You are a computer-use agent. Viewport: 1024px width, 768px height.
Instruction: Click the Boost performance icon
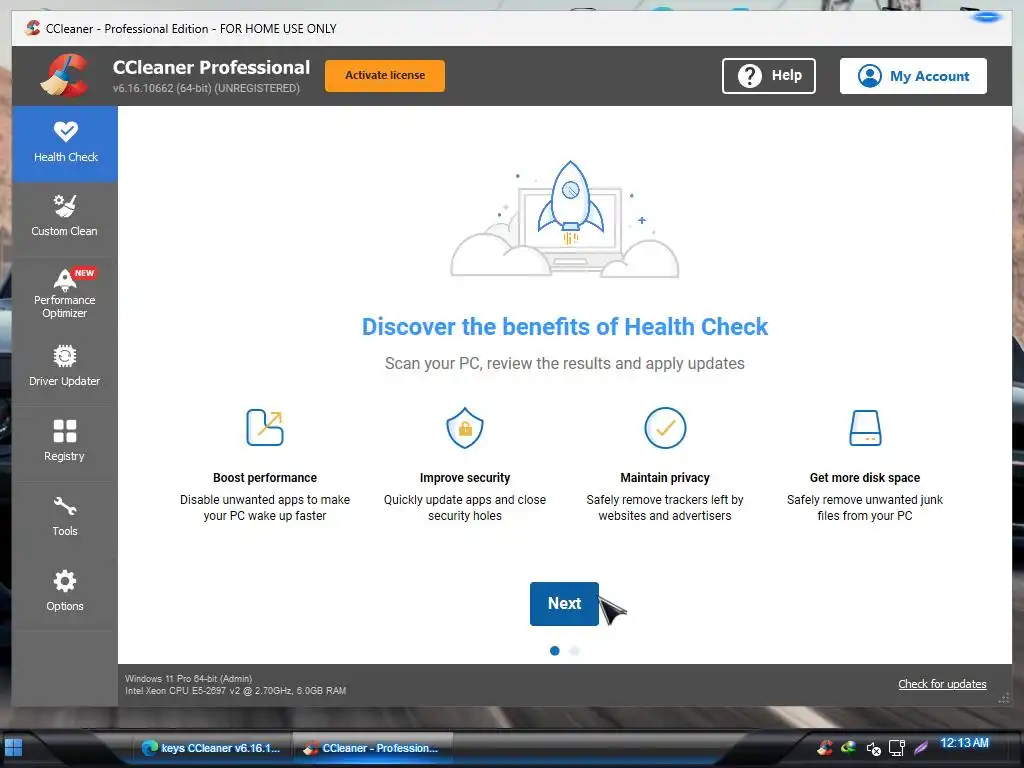point(264,428)
